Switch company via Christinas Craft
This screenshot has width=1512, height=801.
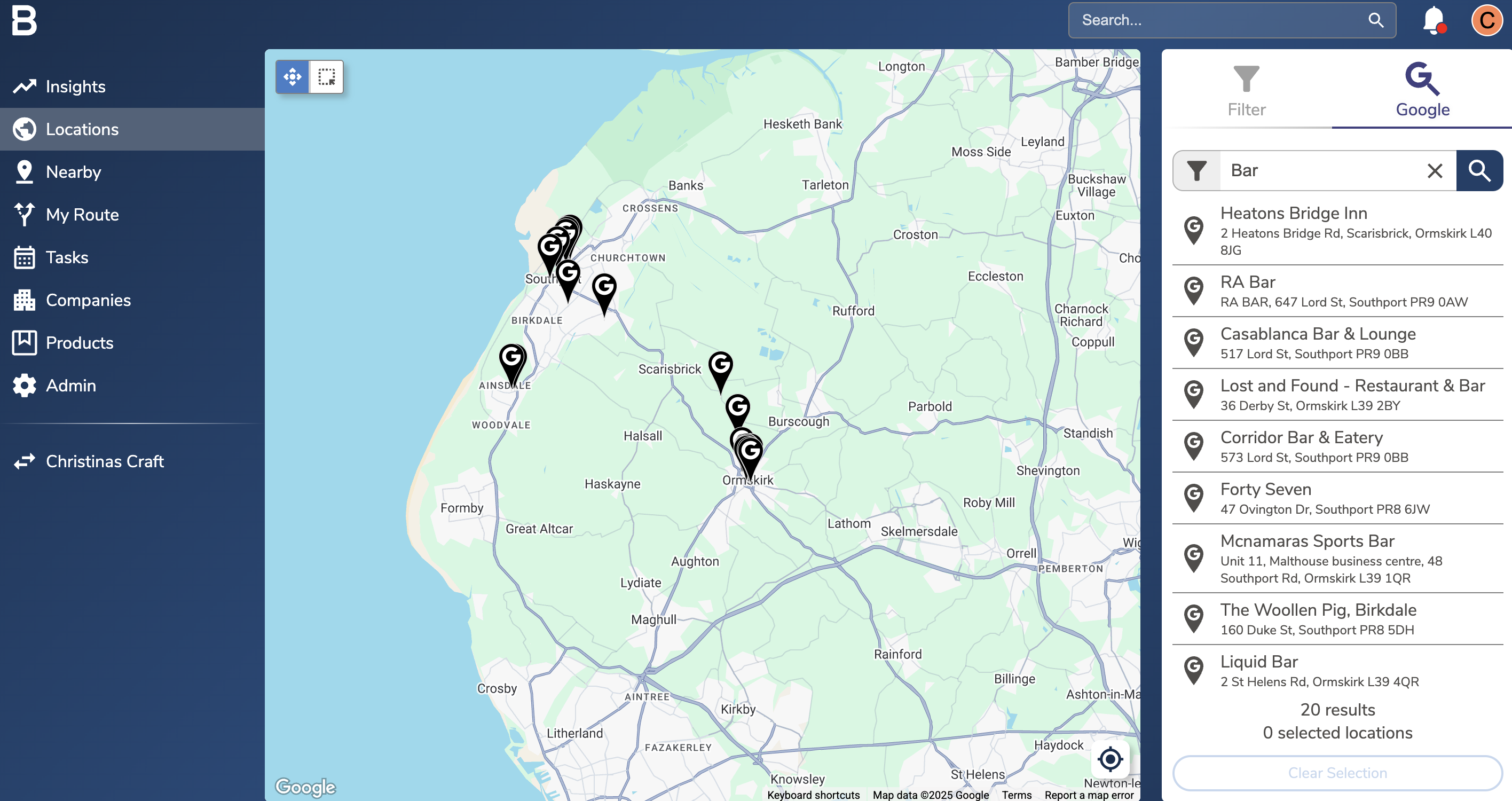(105, 461)
